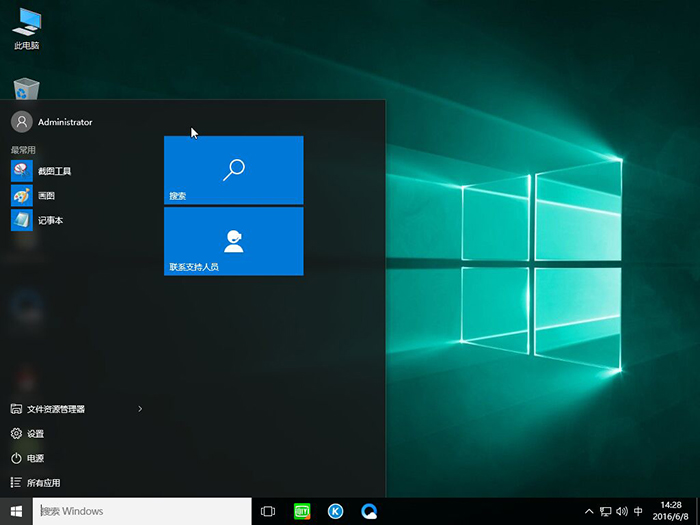This screenshot has height=525, width=700.
Task: Show All apps (所有应用) list
Action: point(43,483)
